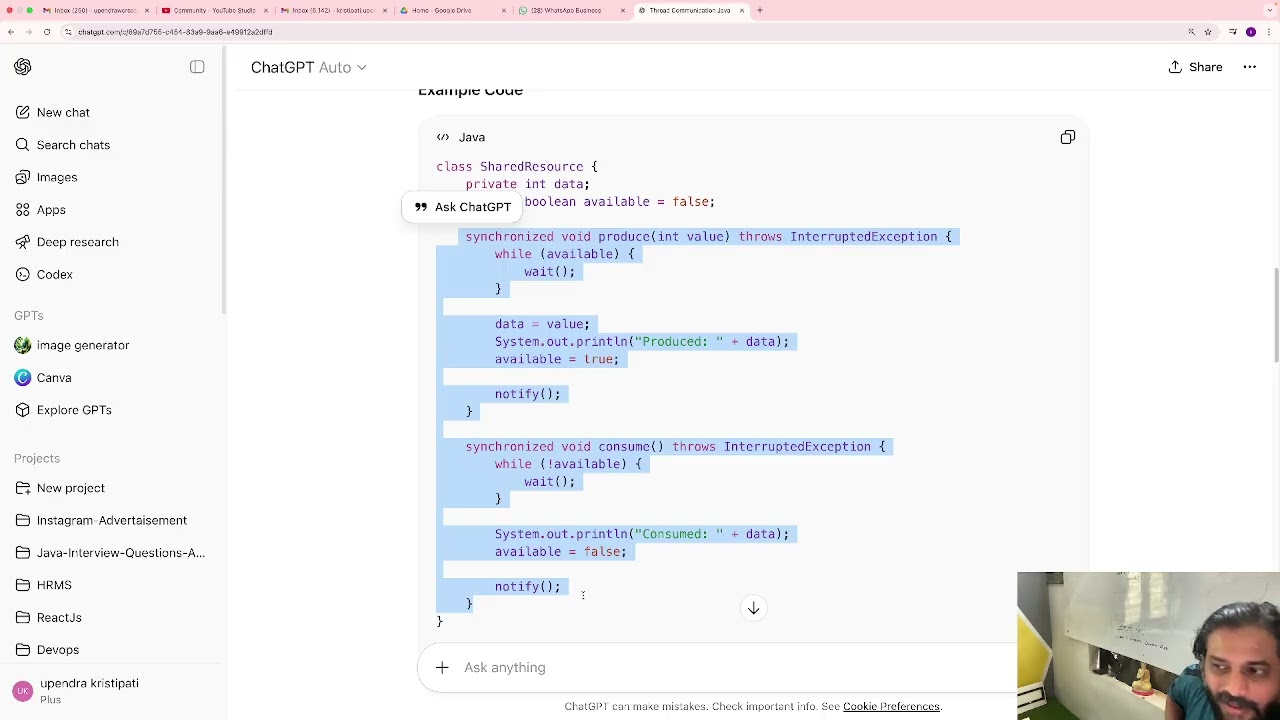
Task: Click the 'class SharedResource {' code line
Action: [x=517, y=167]
